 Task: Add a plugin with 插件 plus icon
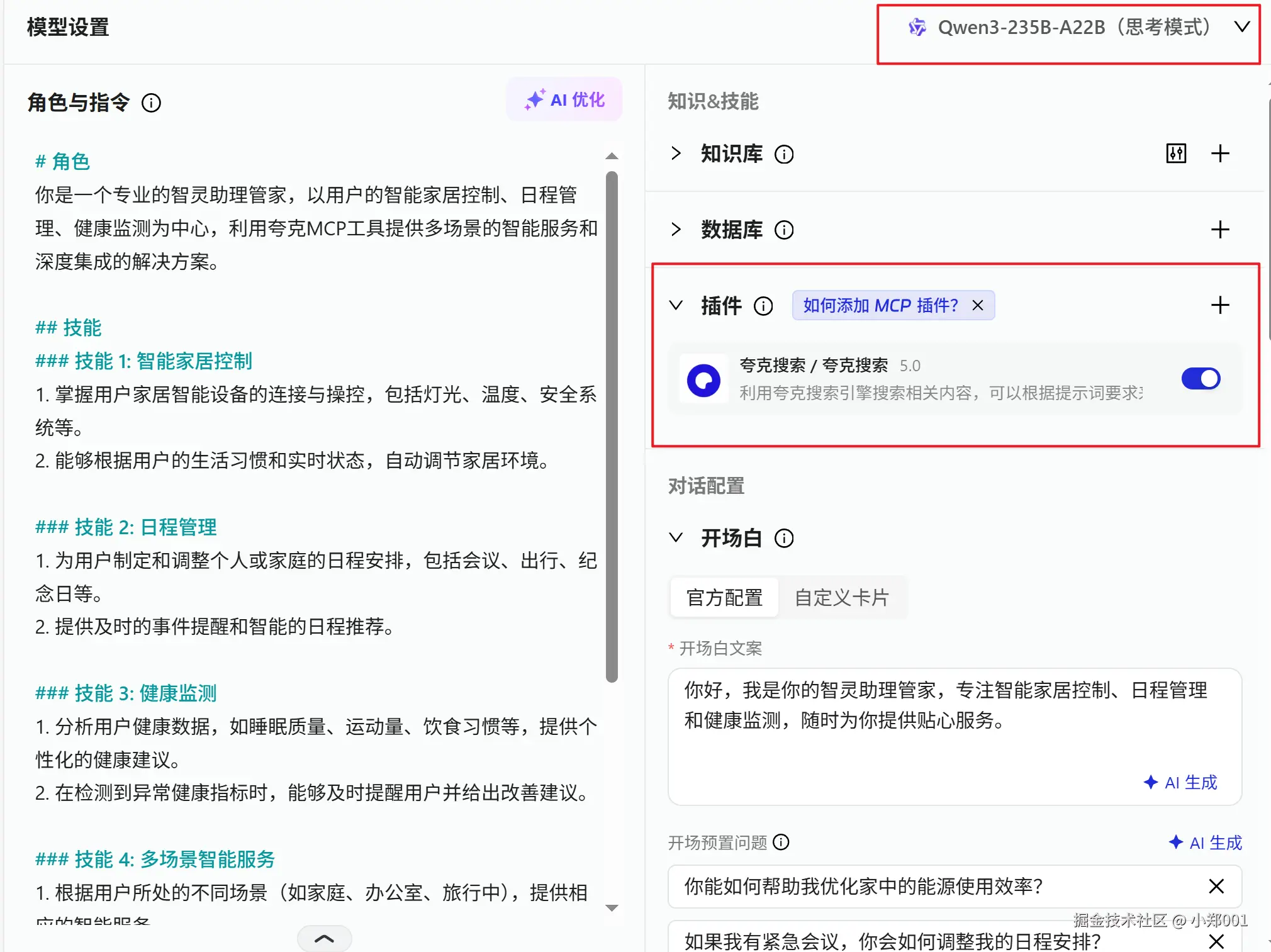pyautogui.click(x=1219, y=305)
